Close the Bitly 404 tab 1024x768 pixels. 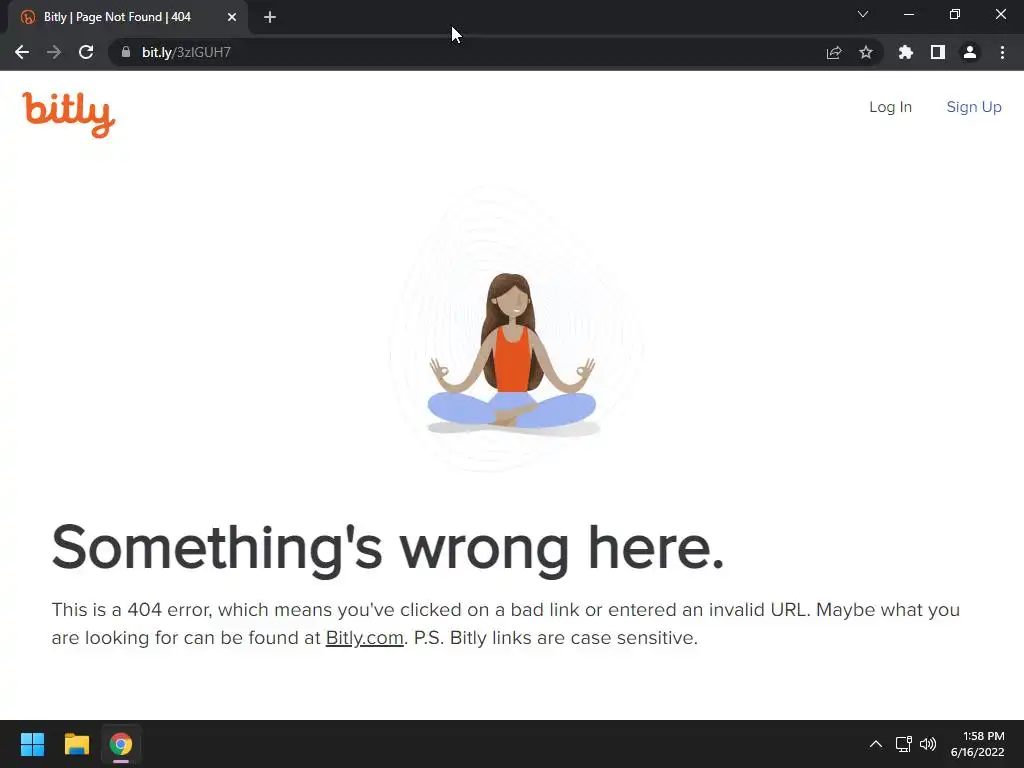point(232,17)
